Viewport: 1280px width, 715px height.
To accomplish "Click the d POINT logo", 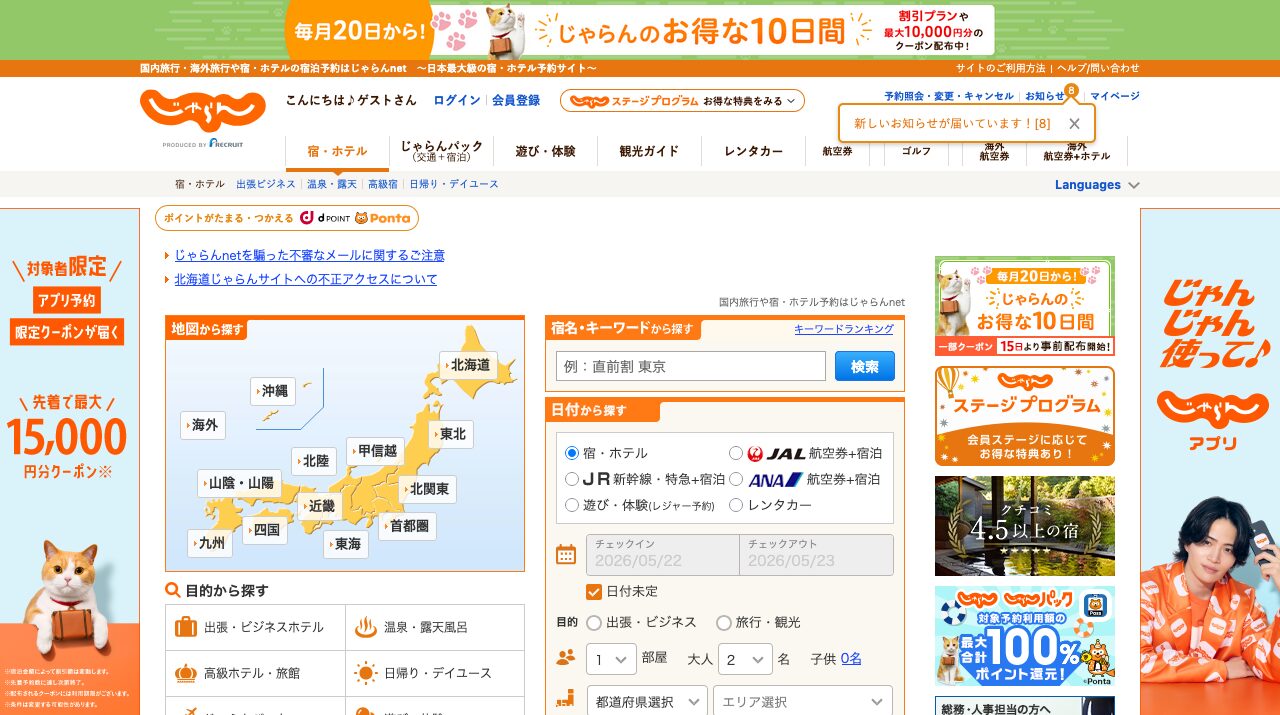I will click(324, 218).
